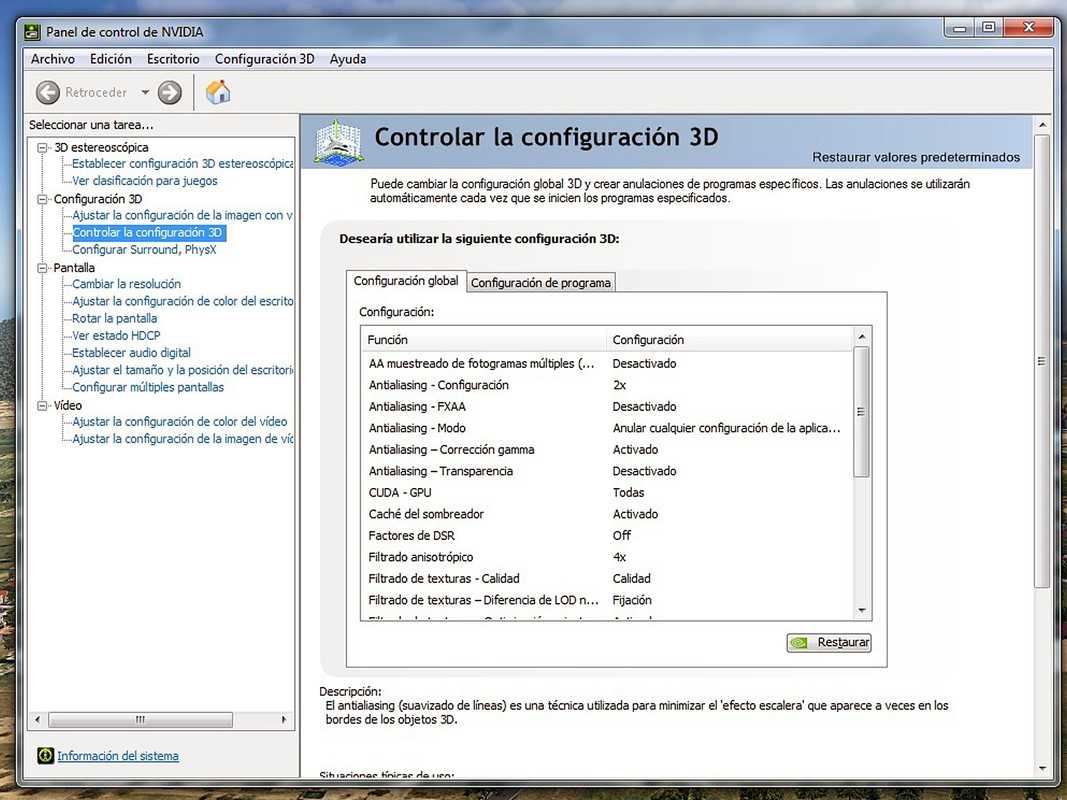Open the Edición menu

(x=110, y=59)
